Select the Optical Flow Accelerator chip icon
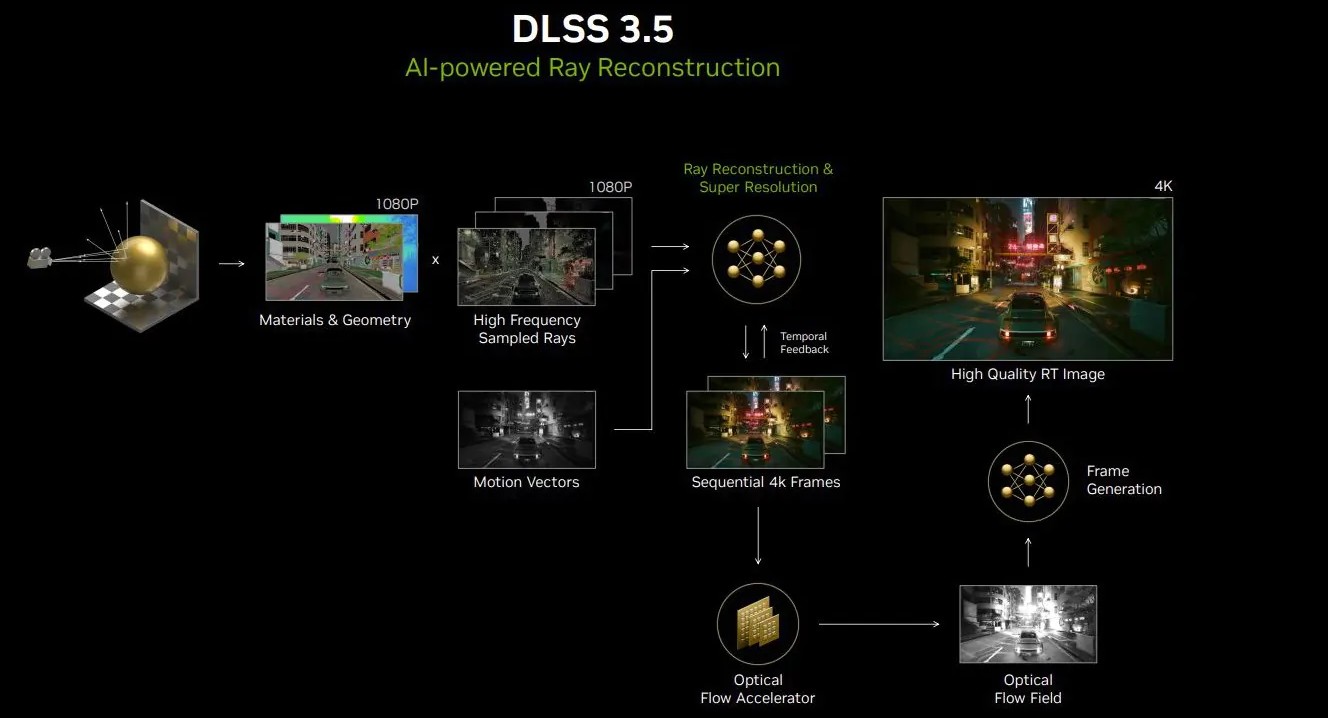The width and height of the screenshot is (1328, 718). tap(757, 624)
